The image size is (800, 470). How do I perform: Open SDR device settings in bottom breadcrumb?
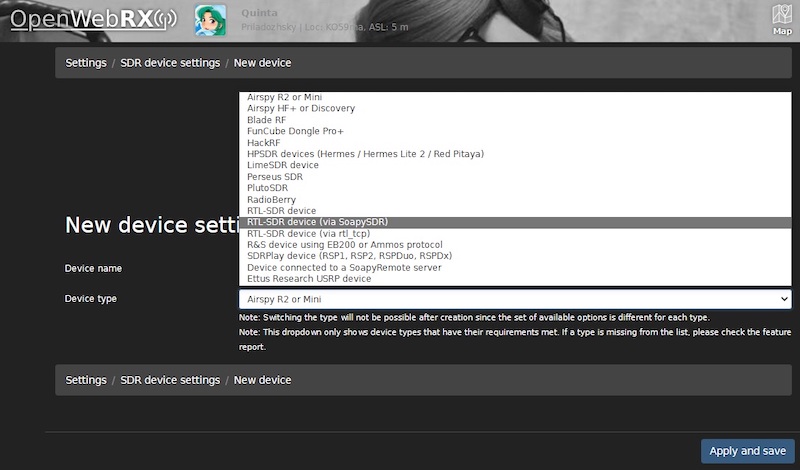(170, 380)
